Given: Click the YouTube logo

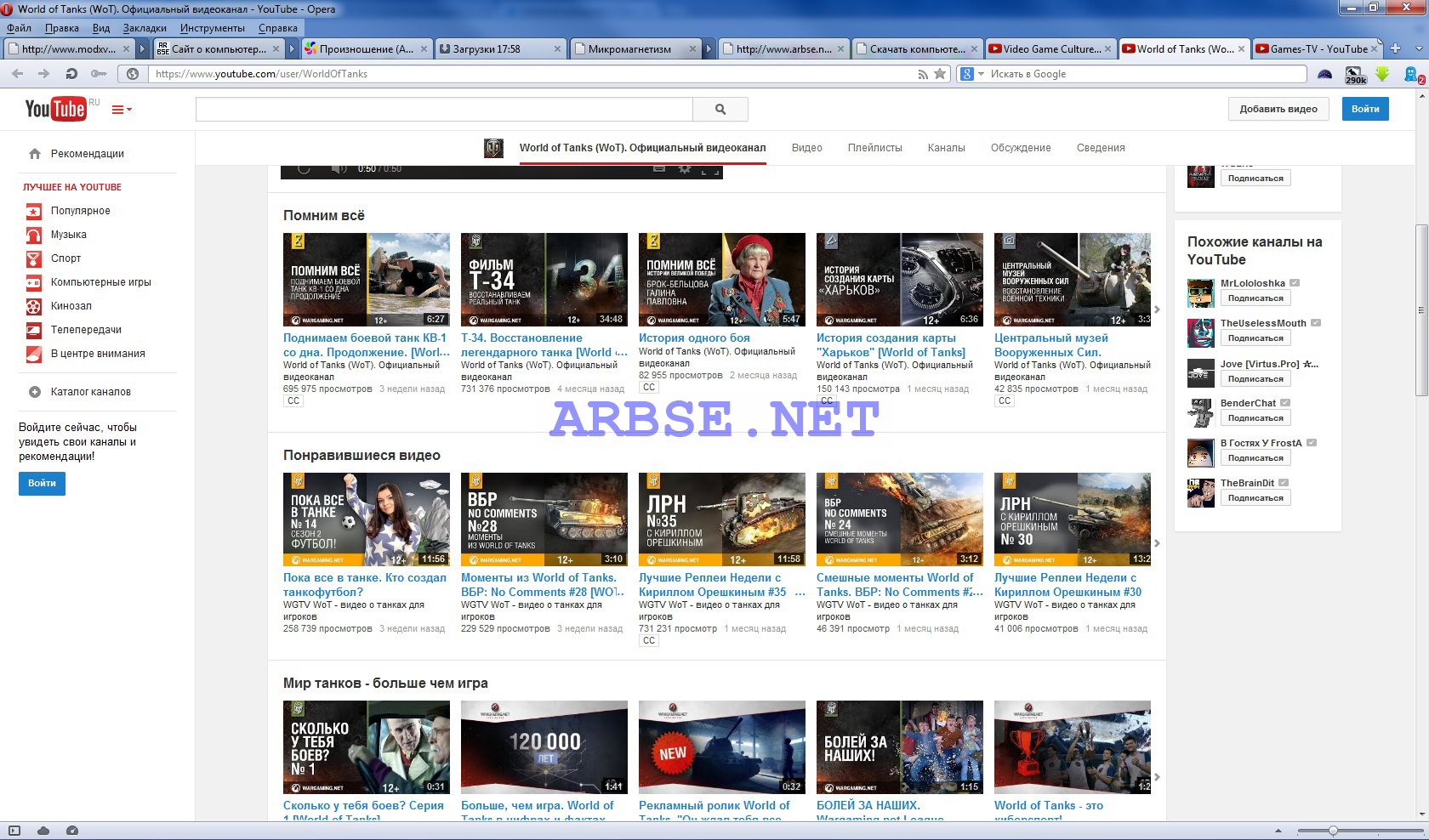Looking at the screenshot, I should point(55,109).
